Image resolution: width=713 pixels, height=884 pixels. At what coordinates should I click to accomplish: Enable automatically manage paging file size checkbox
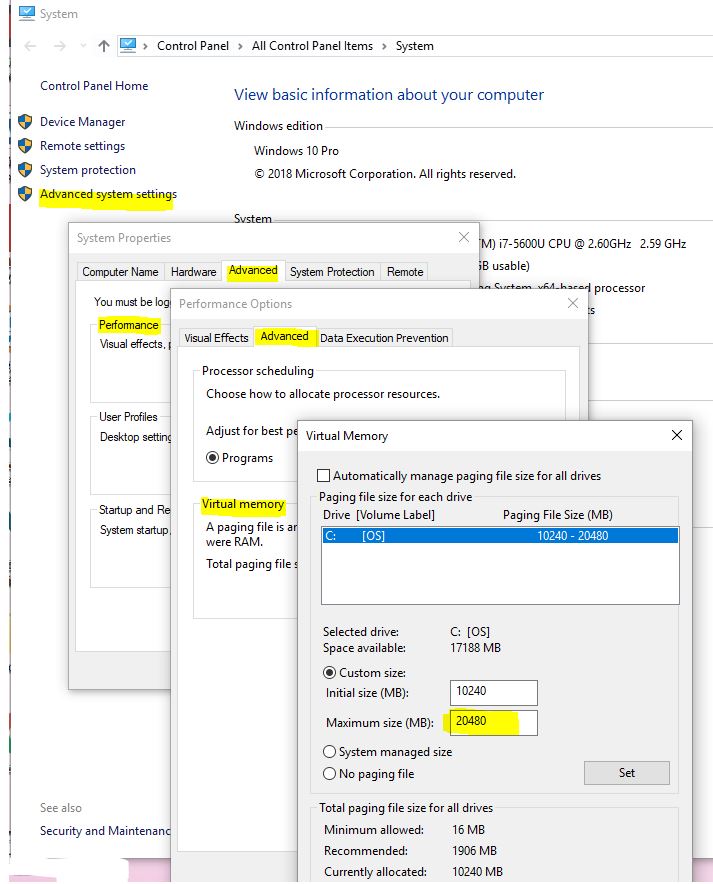pyautogui.click(x=324, y=476)
